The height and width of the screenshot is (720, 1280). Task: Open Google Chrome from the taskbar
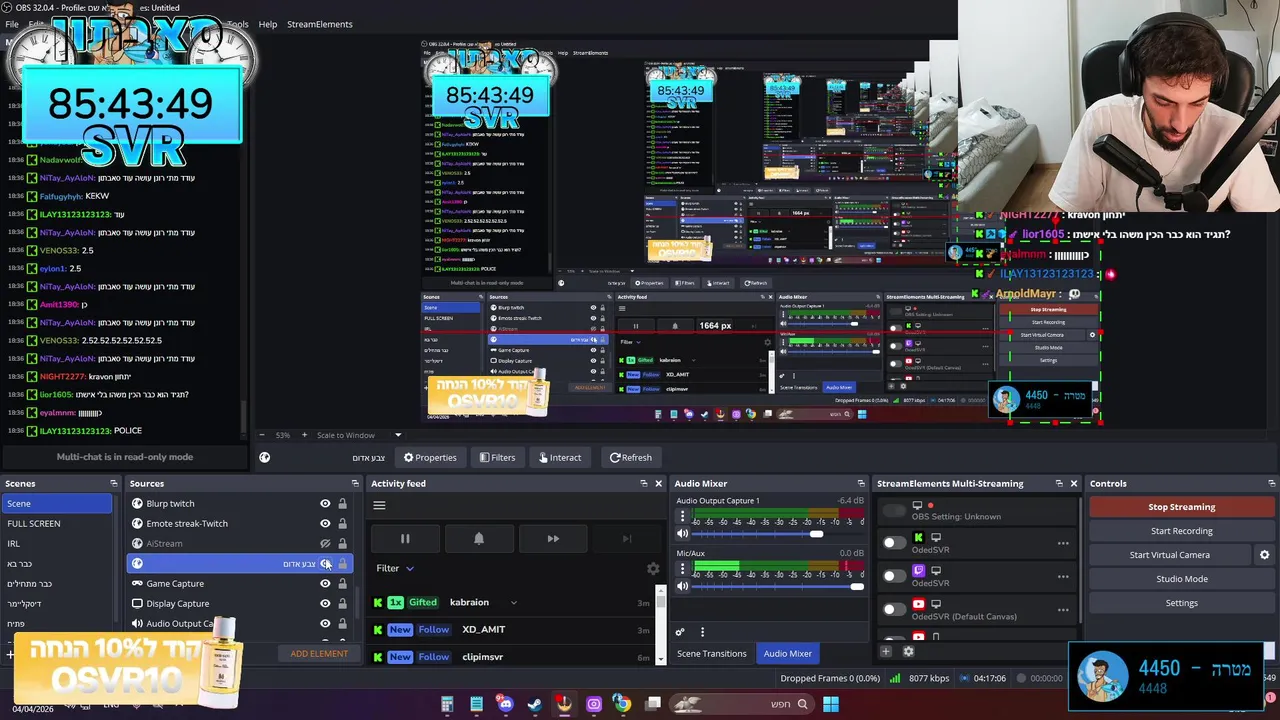point(622,704)
